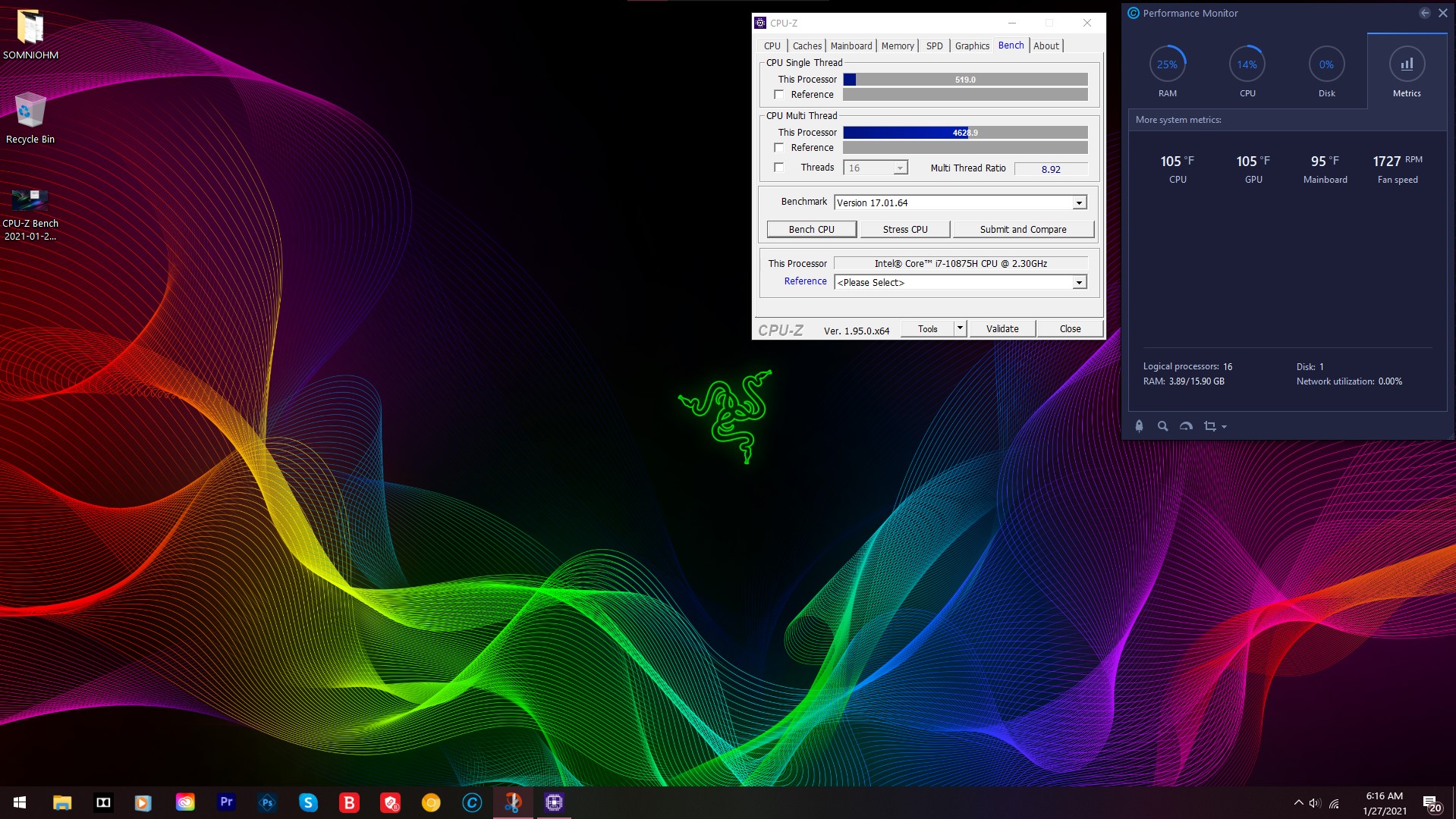Click the rocket boost icon in Performance Monitor
1456x819 pixels.
coord(1139,426)
